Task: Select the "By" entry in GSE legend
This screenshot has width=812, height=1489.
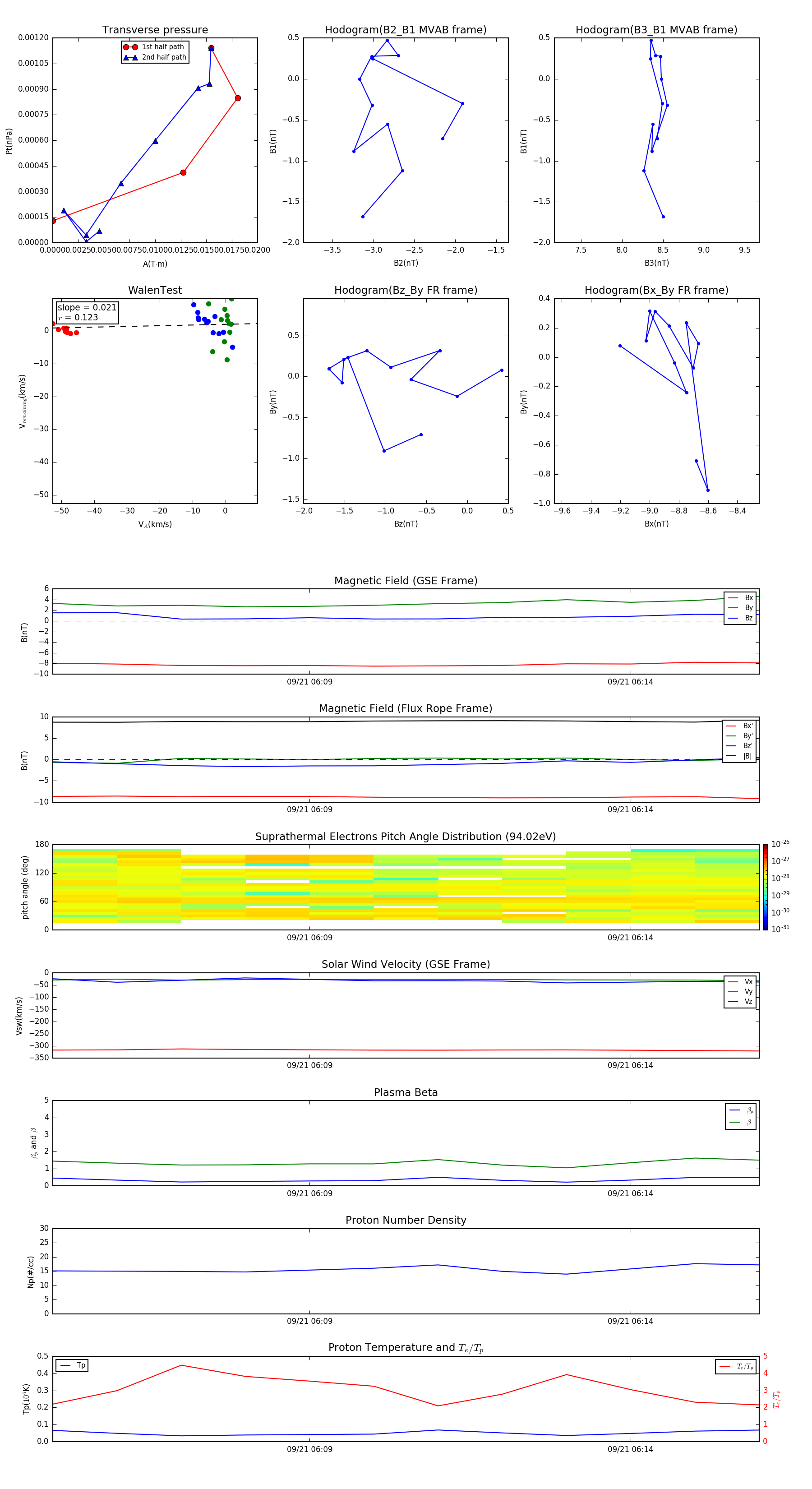Action: pos(740,607)
